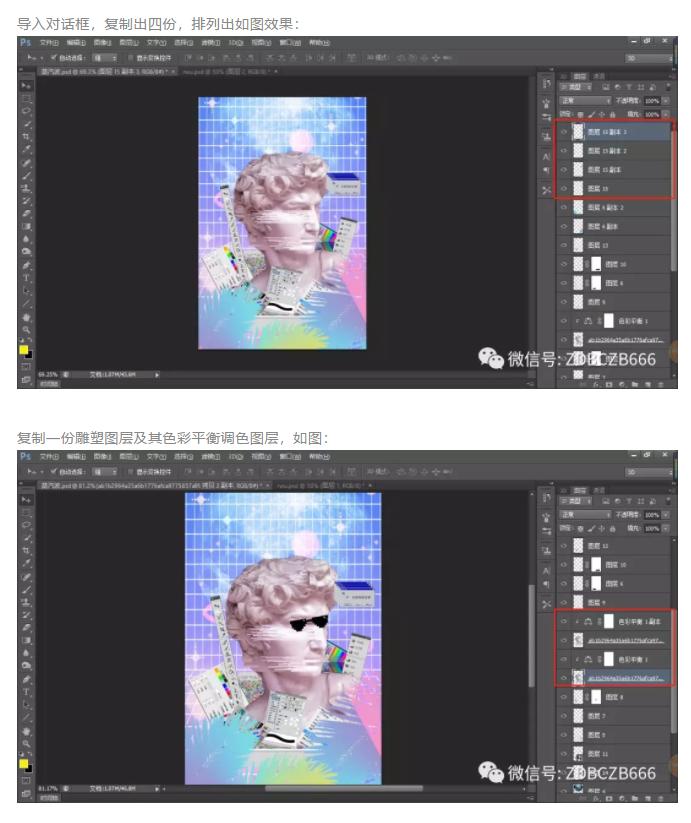Image resolution: width=691 pixels, height=823 pixels.
Task: Open layer filter type dropdown in upper layers panel
Action: pos(576,87)
